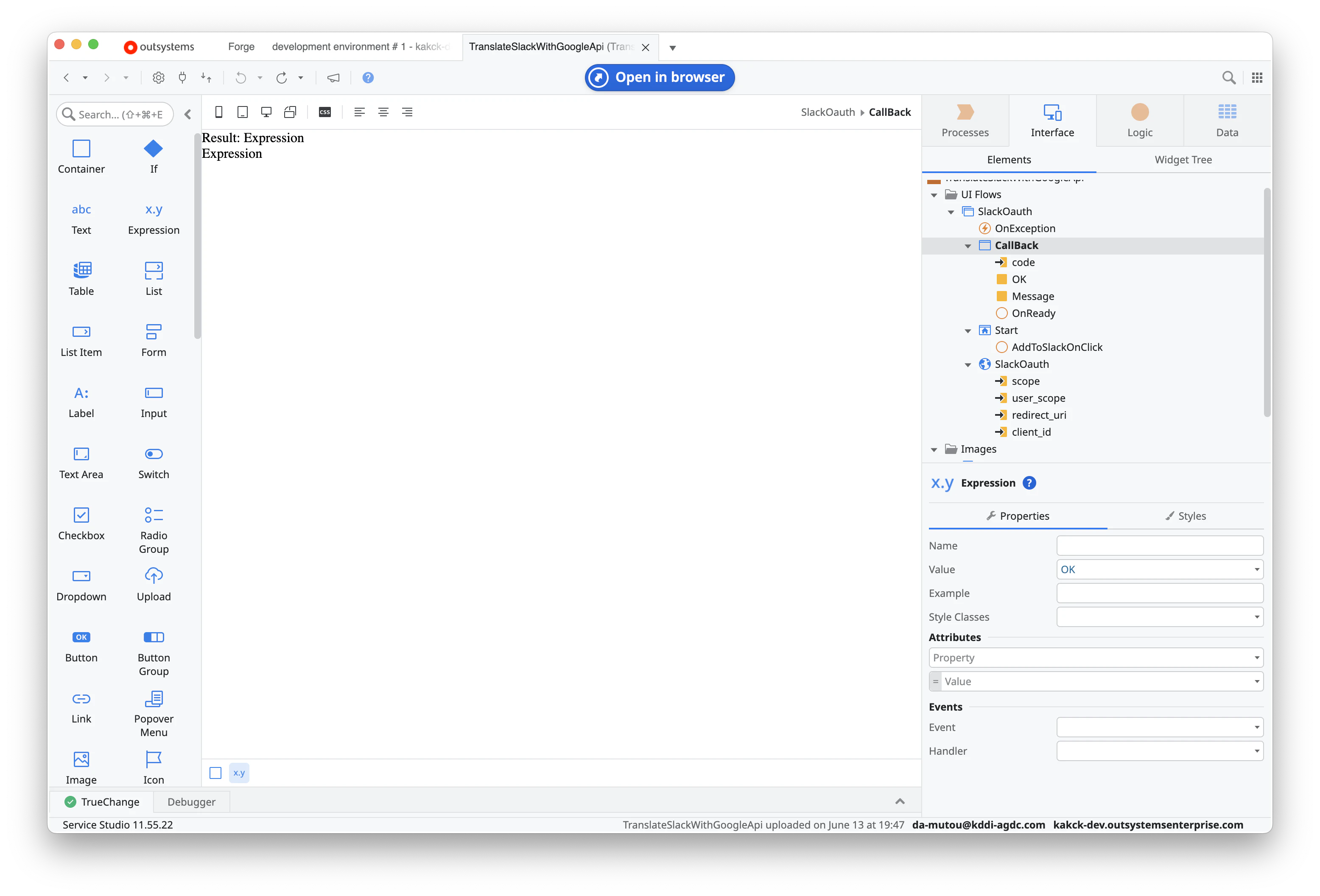This screenshot has height=896, width=1320.
Task: Click the SlackOauth breadcrumb link
Action: coord(828,112)
